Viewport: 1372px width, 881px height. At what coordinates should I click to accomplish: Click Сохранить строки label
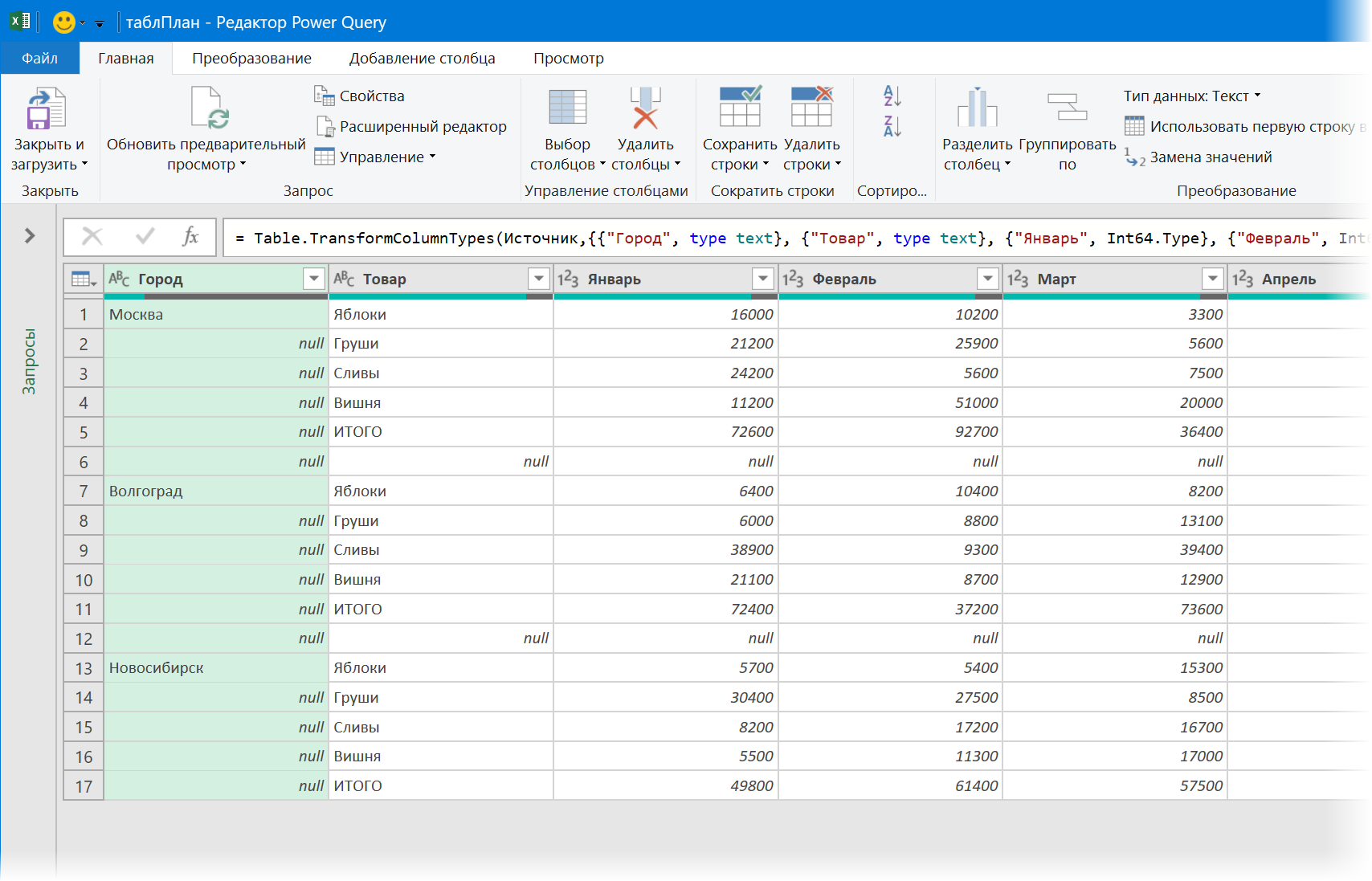coord(740,154)
